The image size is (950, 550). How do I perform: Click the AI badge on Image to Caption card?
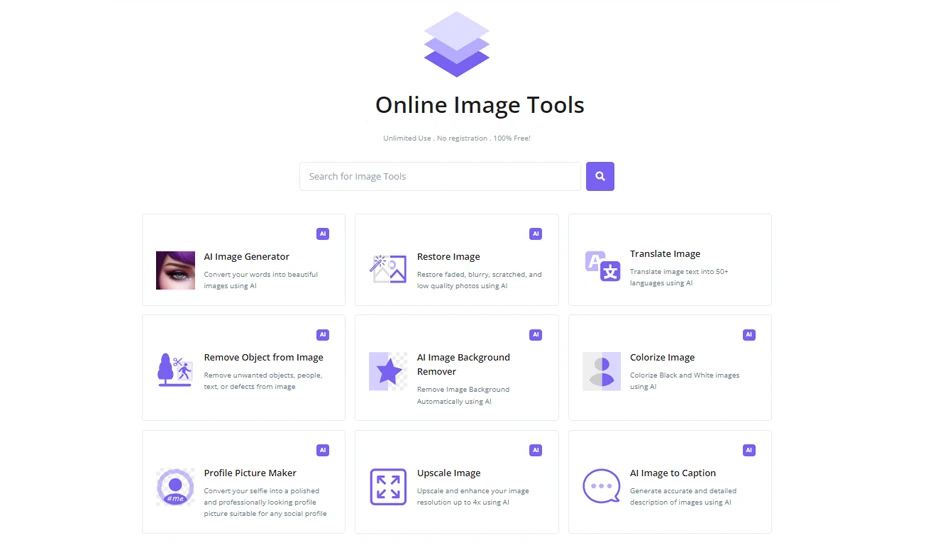click(749, 450)
